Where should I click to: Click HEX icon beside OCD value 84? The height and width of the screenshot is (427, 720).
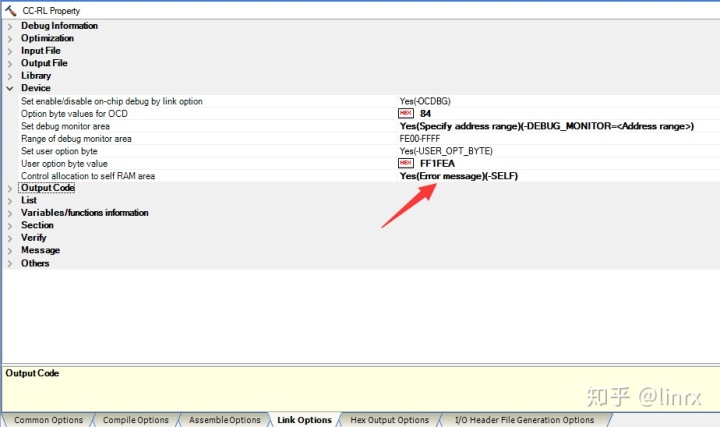(406, 113)
